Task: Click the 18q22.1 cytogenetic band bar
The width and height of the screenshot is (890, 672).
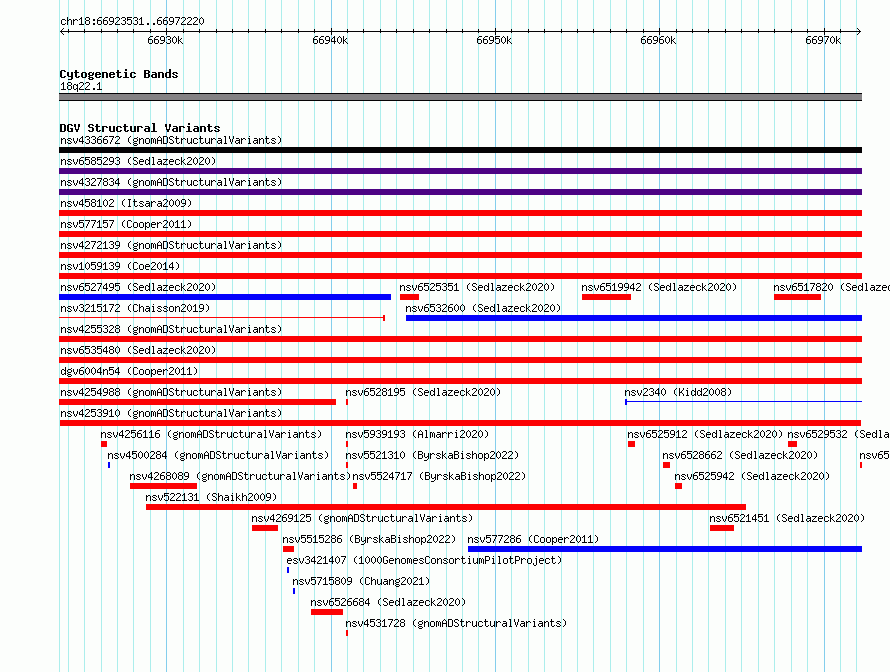Action: 460,97
